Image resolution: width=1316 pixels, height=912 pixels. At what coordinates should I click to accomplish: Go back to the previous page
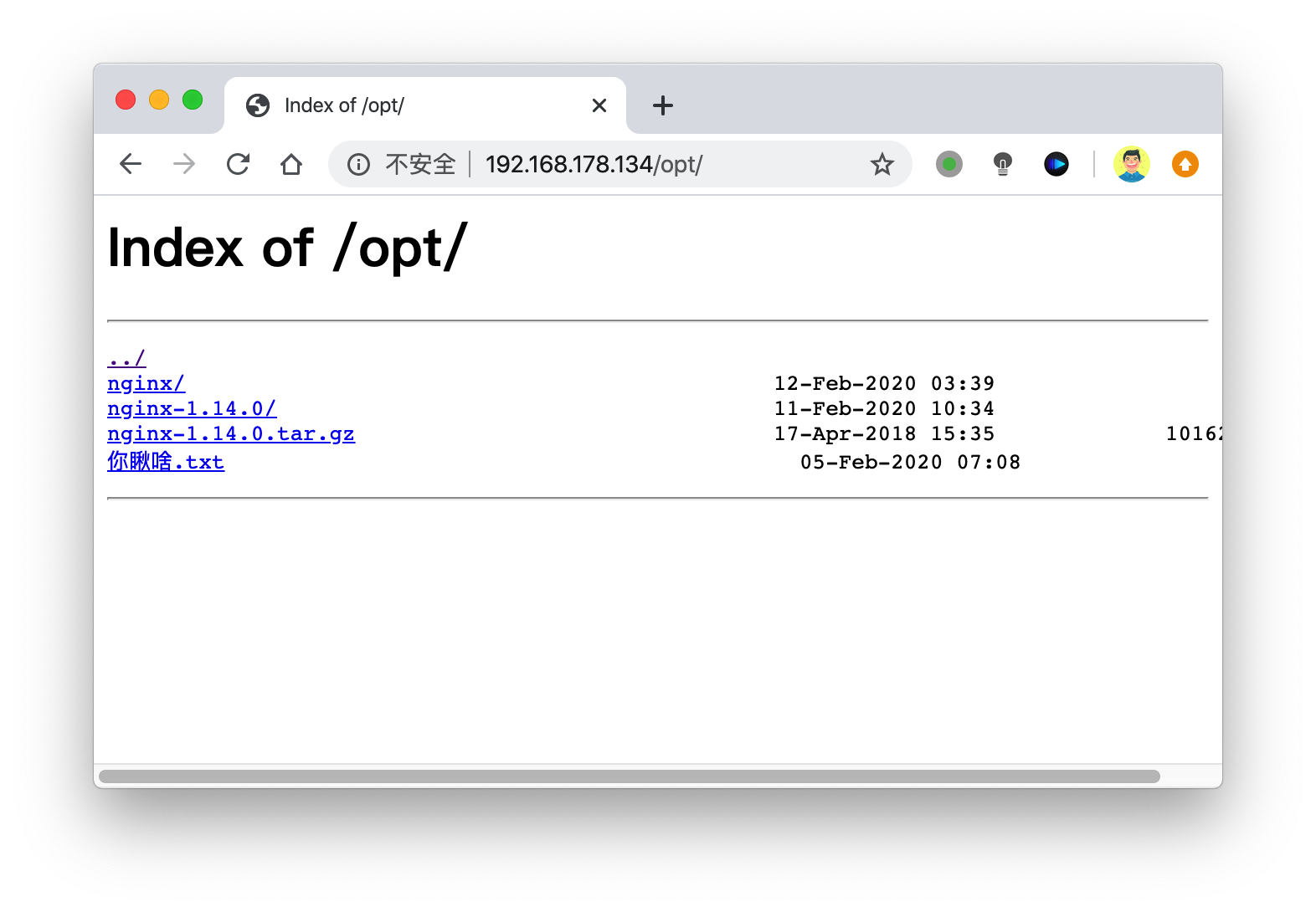[131, 164]
